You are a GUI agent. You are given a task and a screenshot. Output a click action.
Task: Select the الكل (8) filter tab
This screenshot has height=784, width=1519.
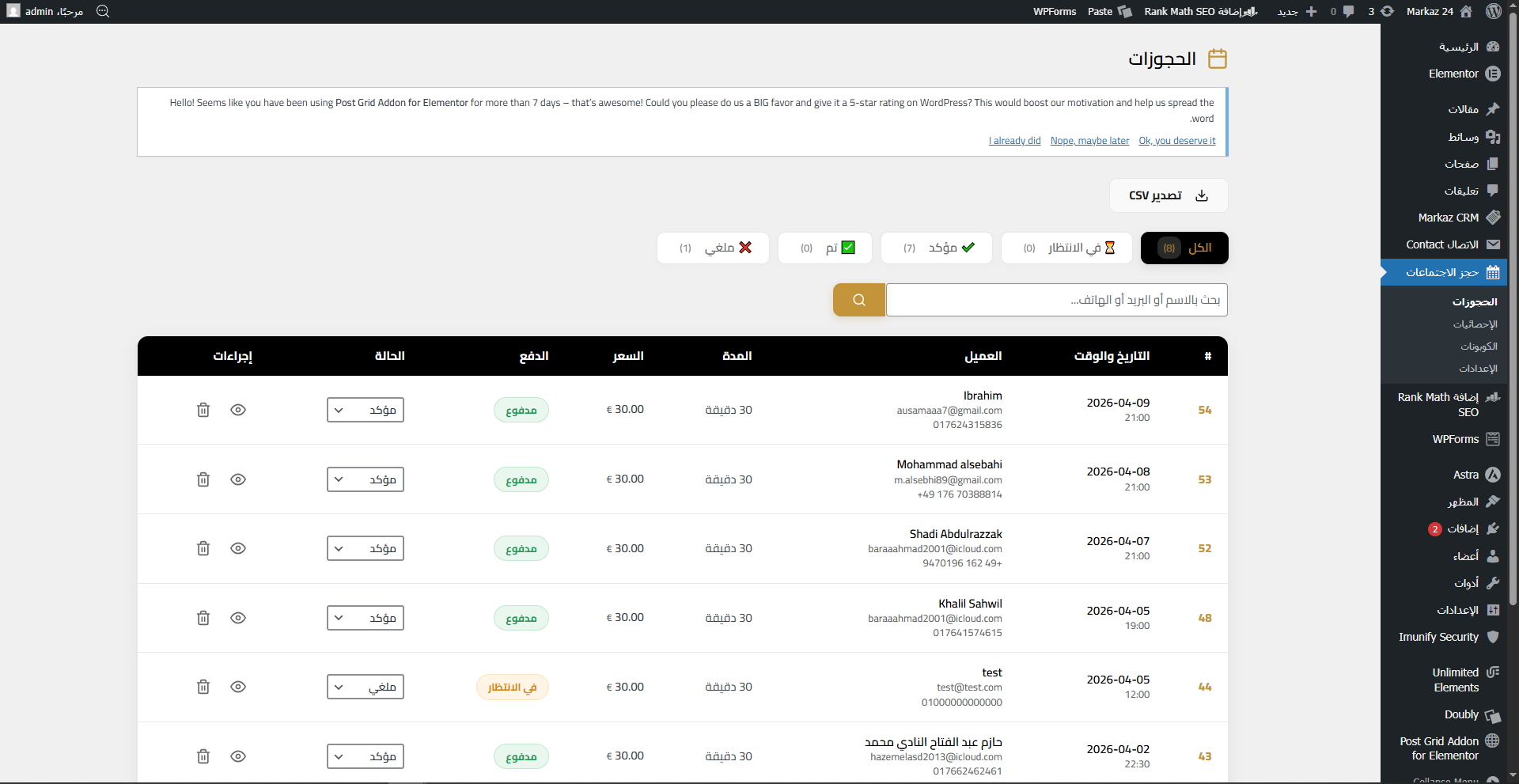[x=1184, y=248]
